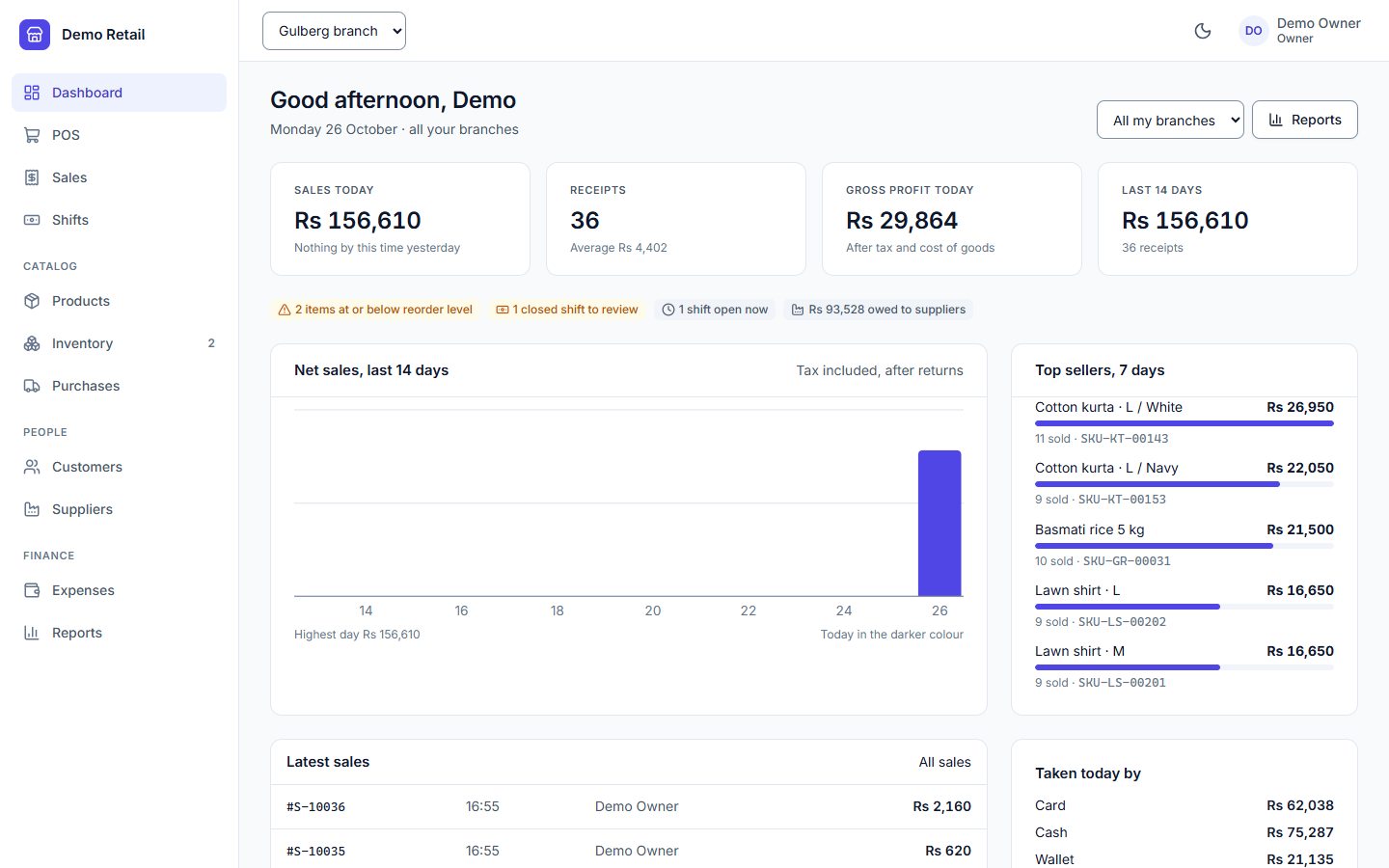Screen dimensions: 1389x868
Task: Open Expenses under Finance
Action: coord(119,590)
